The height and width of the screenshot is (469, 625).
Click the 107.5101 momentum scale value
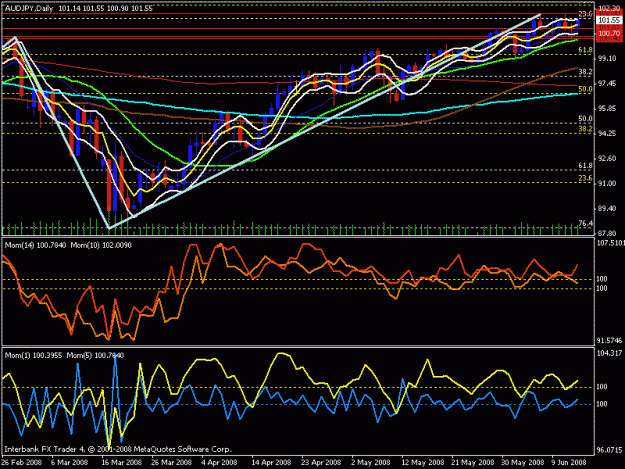pos(611,242)
